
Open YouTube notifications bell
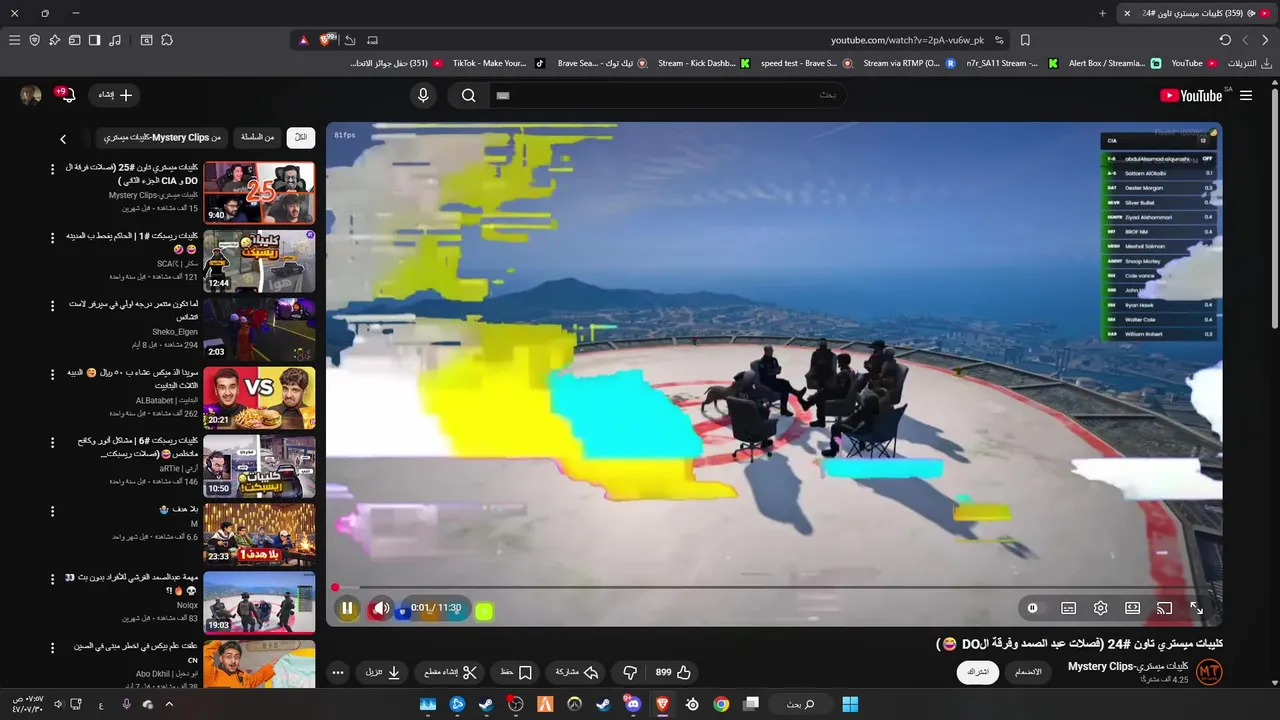pos(68,95)
